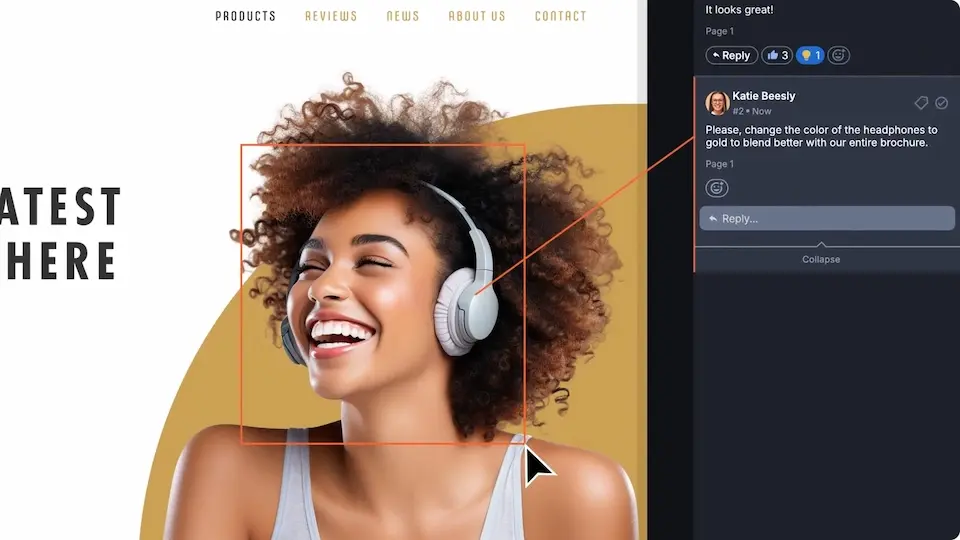Select the ABOUT US nav item
This screenshot has width=960, height=540.
pos(477,16)
